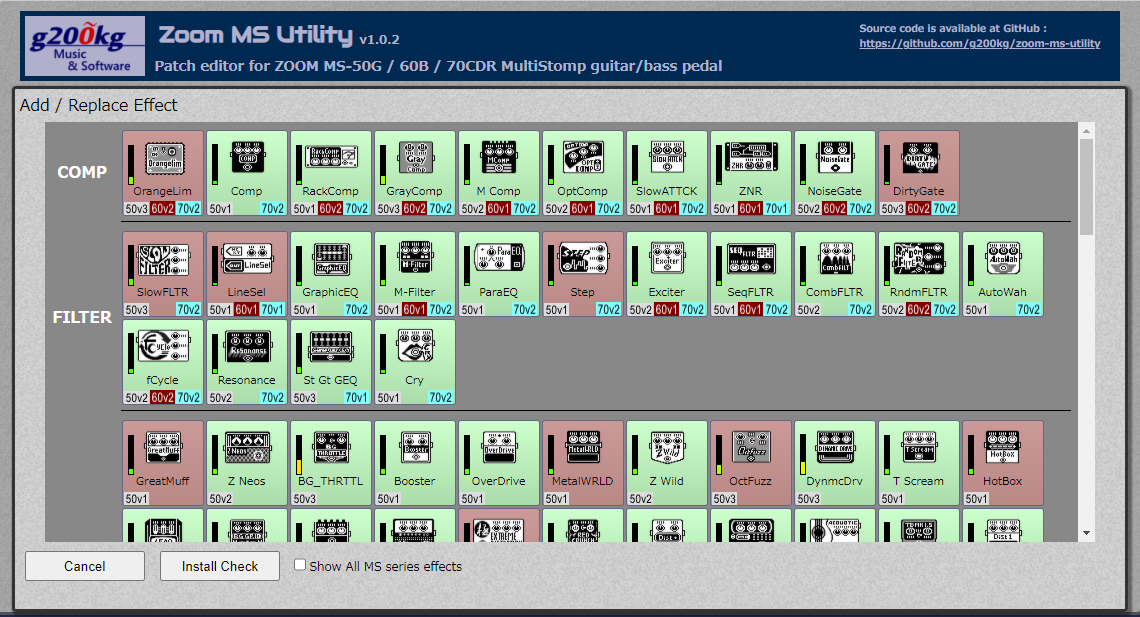Select the St Gt GEQ effect

331,362
